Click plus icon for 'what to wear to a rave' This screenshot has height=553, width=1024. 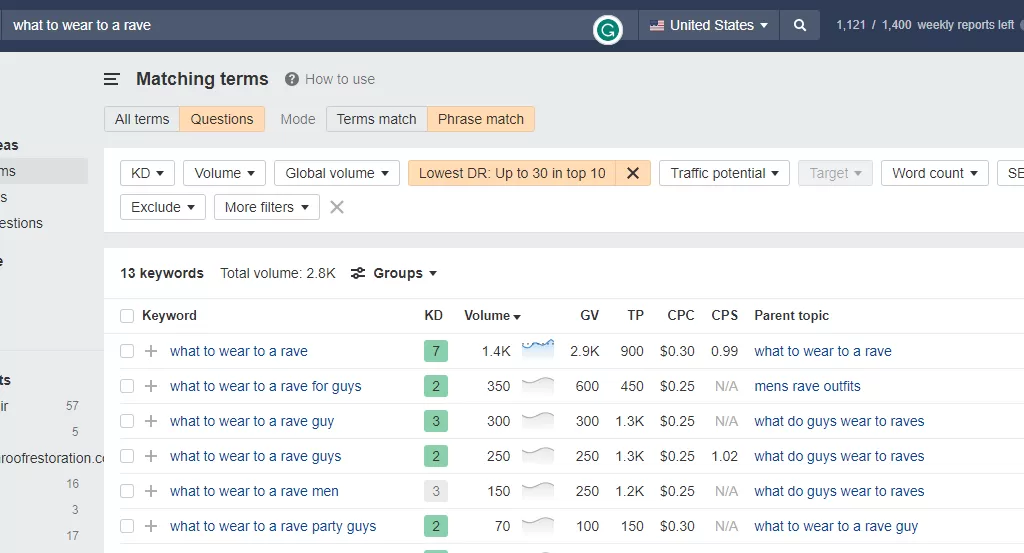[151, 351]
